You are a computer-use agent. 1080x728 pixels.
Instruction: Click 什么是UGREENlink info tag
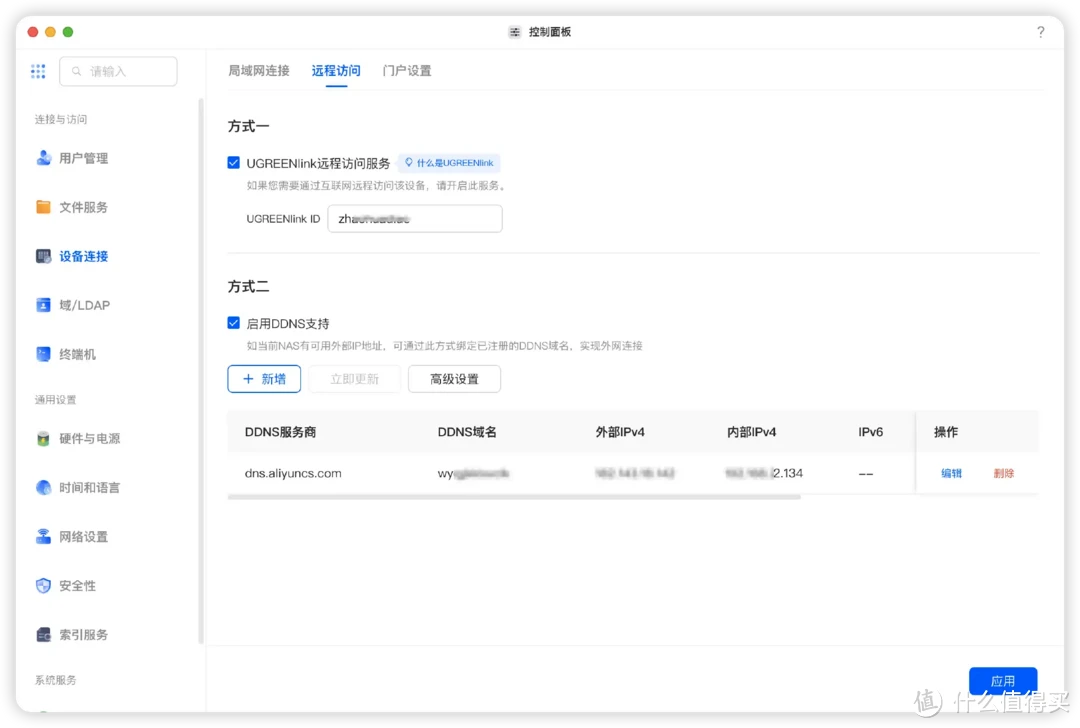(448, 162)
